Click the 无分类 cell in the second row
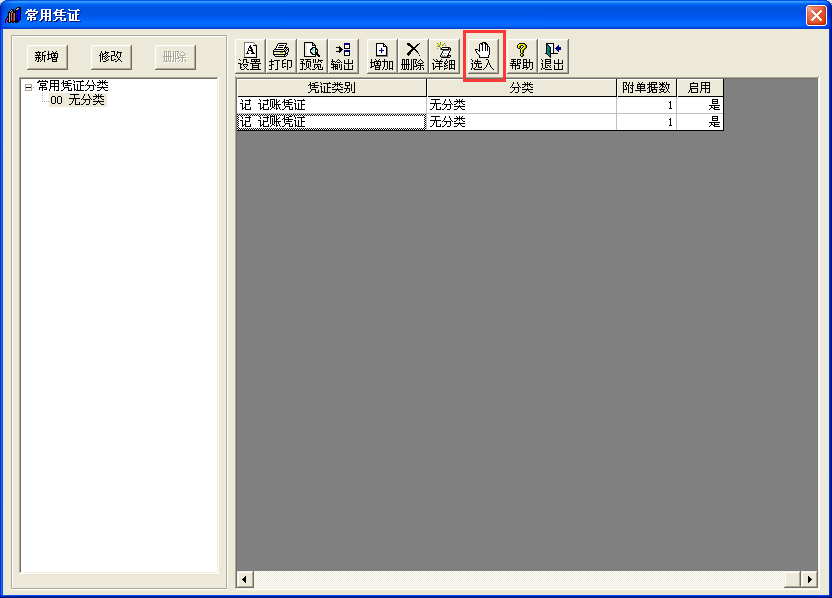The image size is (832, 598). click(x=521, y=122)
